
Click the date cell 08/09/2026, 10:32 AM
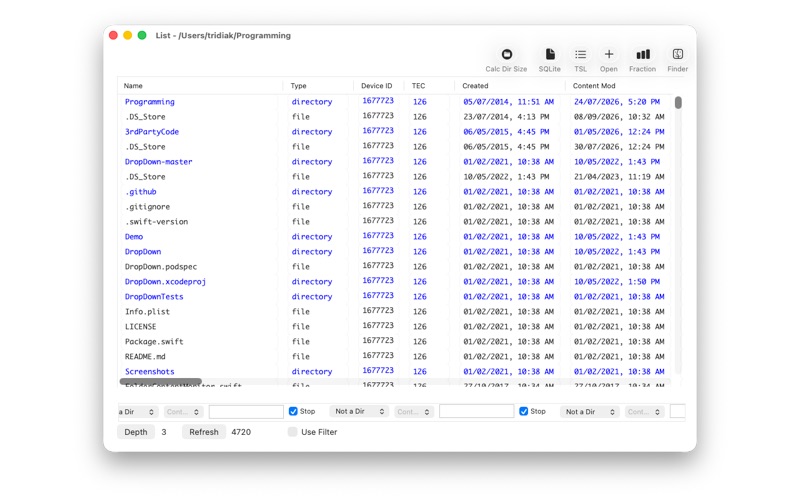pos(619,117)
